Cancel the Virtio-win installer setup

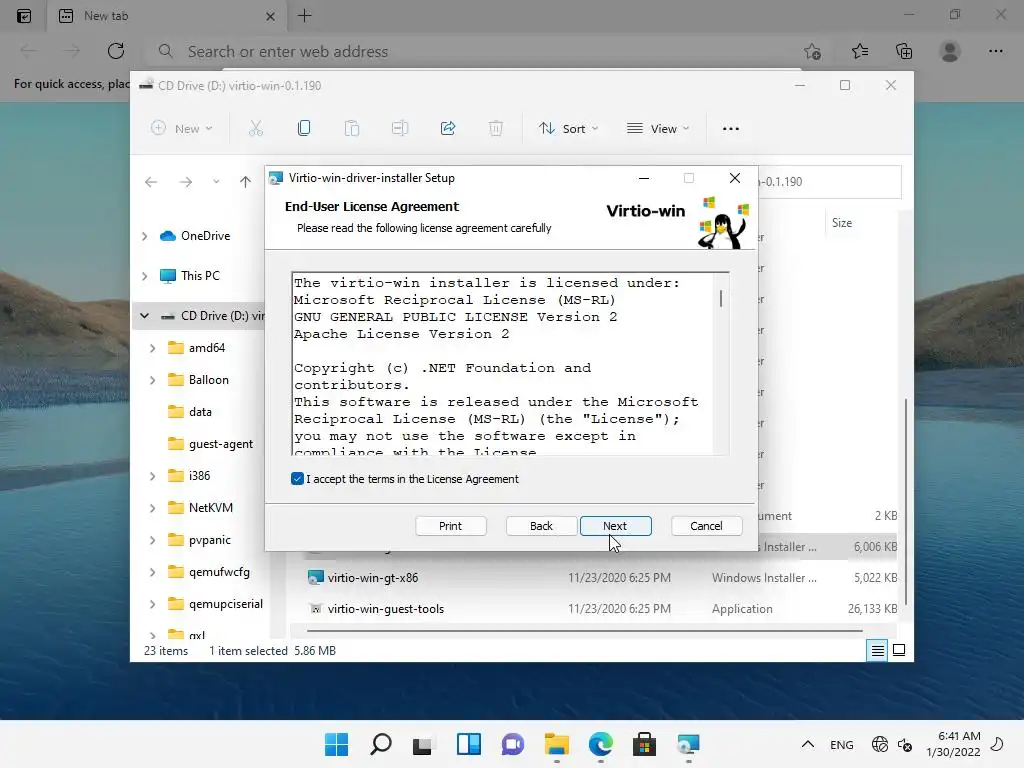point(707,526)
